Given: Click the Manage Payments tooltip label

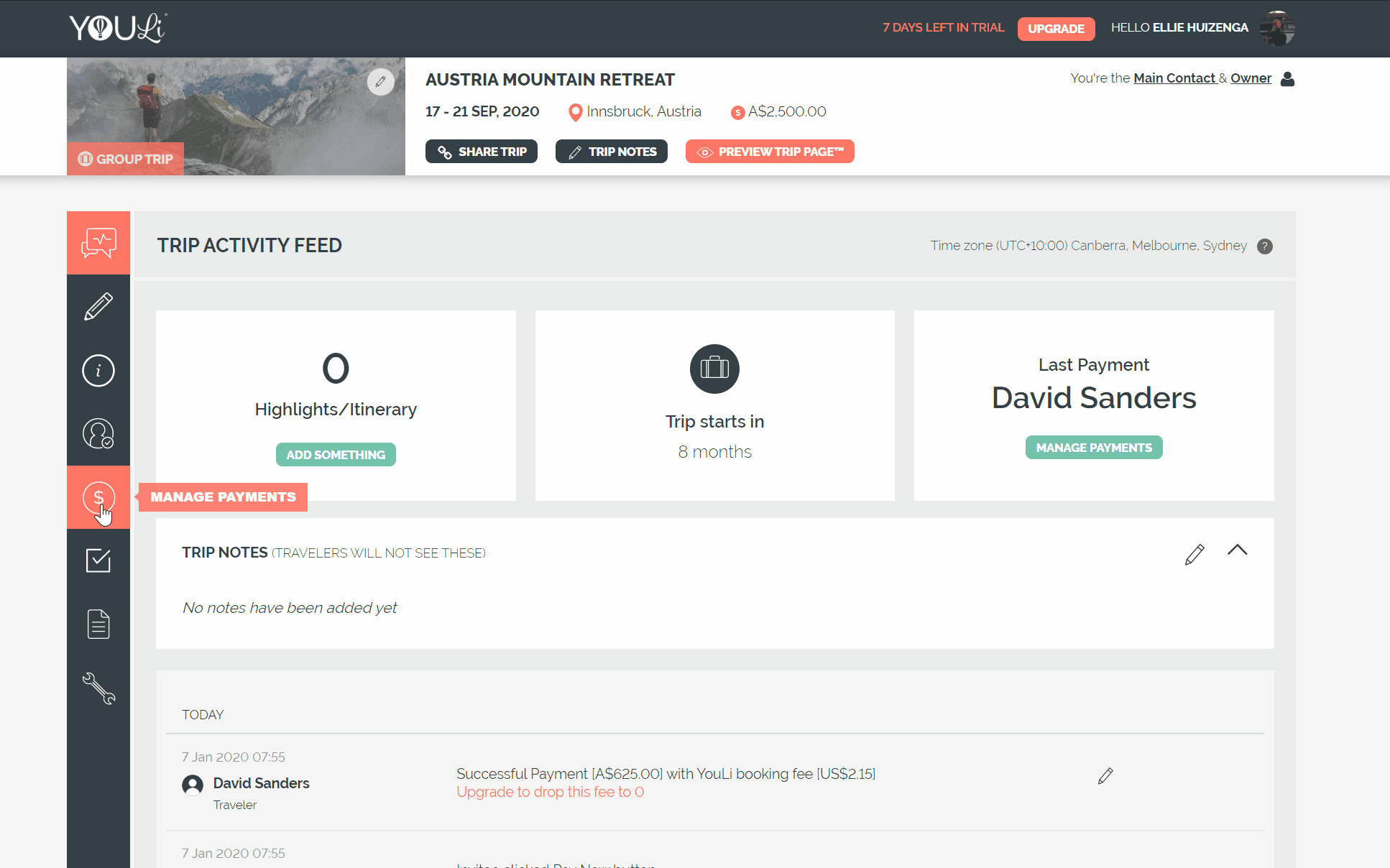Looking at the screenshot, I should (223, 497).
